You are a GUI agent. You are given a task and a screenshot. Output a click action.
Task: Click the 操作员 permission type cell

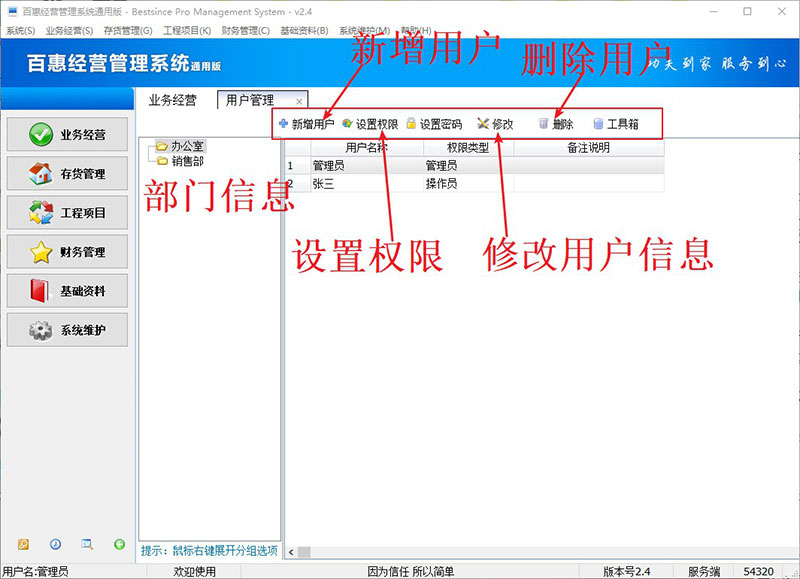[x=468, y=184]
